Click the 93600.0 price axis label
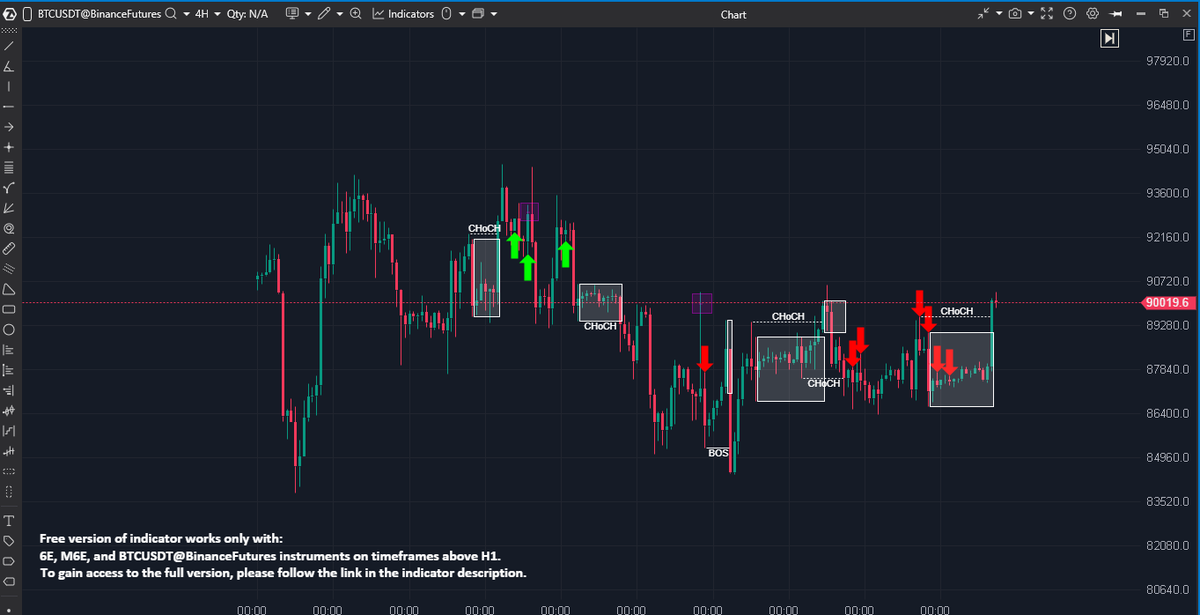1200x615 pixels. (1167, 193)
